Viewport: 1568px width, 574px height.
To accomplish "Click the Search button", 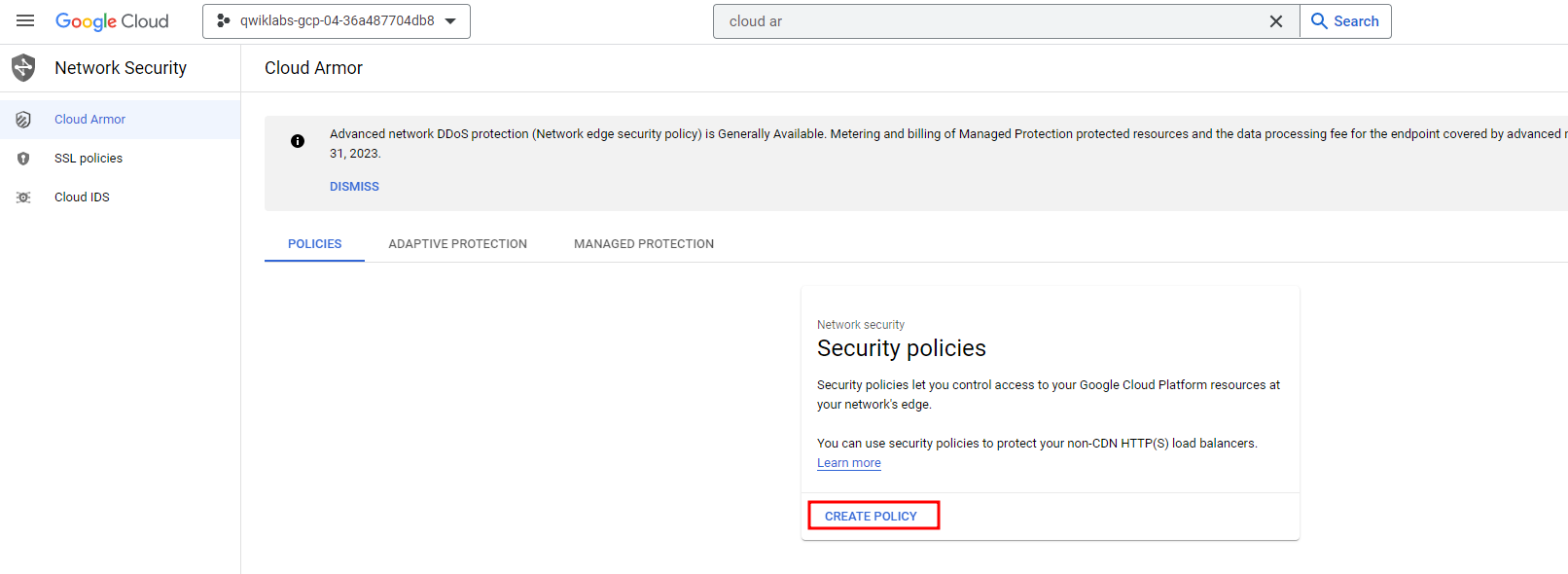I will pos(1345,21).
